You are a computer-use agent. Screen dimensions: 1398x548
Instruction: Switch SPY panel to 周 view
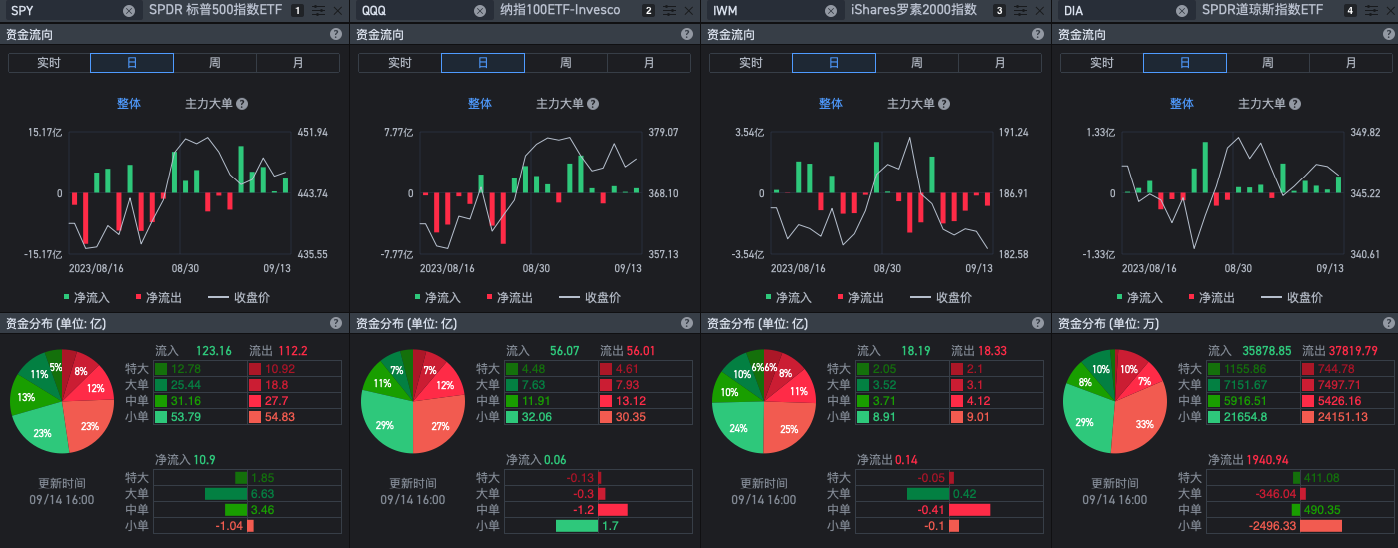pyautogui.click(x=215, y=63)
